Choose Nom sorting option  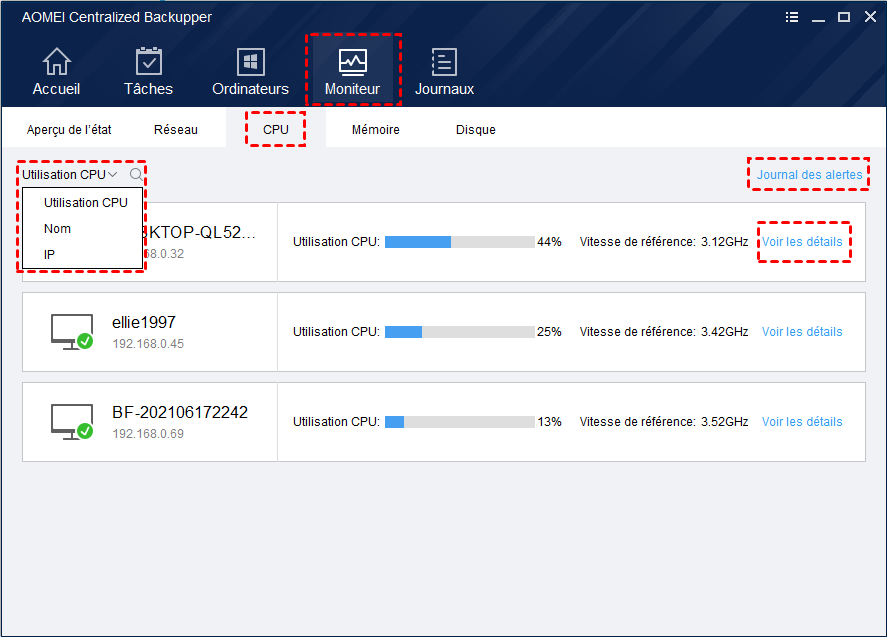[57, 229]
